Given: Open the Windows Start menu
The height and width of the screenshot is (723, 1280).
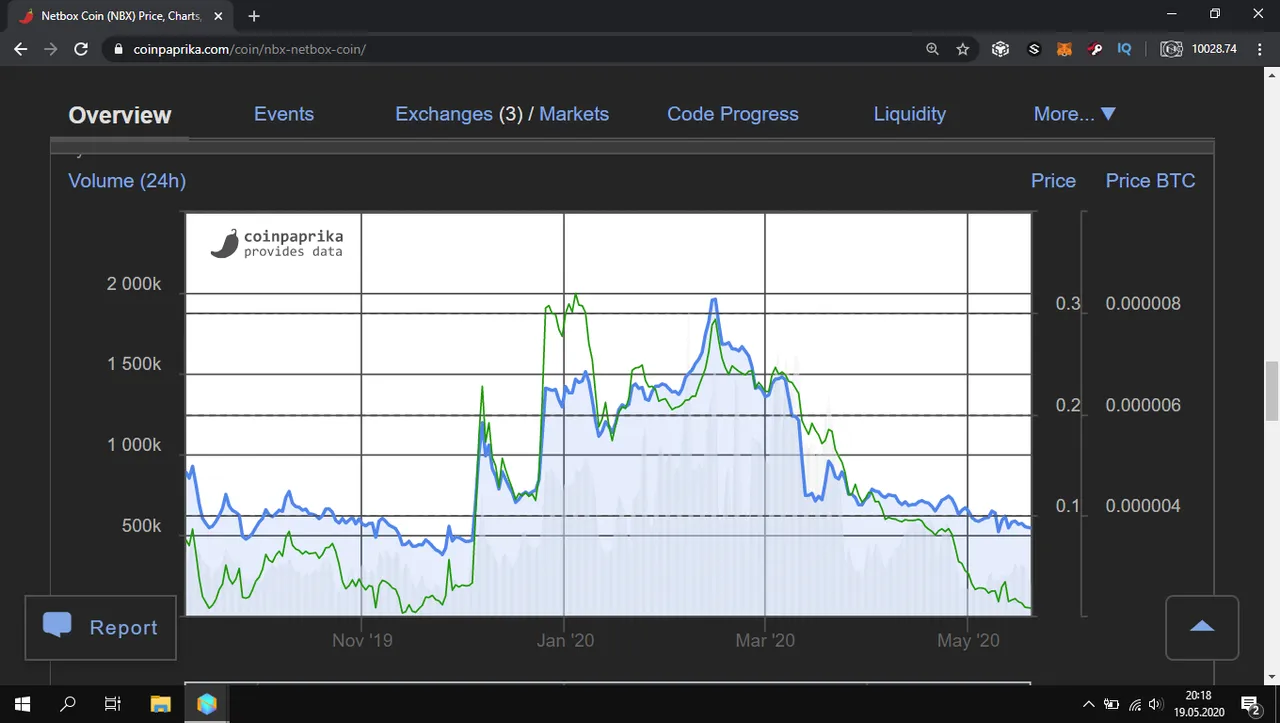Looking at the screenshot, I should tap(22, 704).
